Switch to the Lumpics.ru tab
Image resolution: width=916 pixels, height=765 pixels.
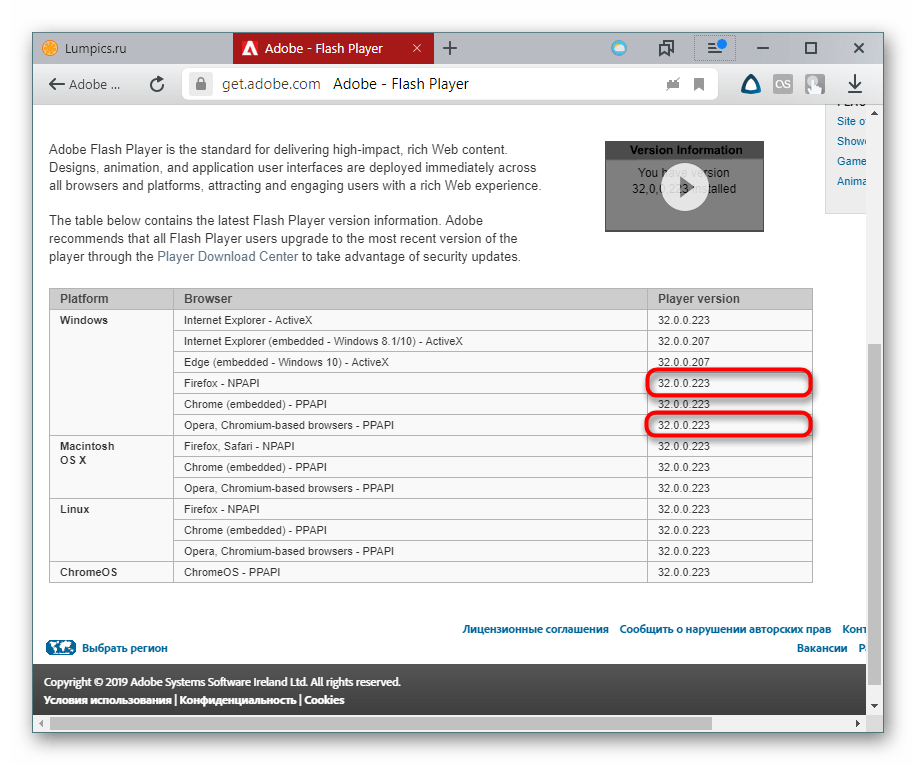(x=133, y=48)
